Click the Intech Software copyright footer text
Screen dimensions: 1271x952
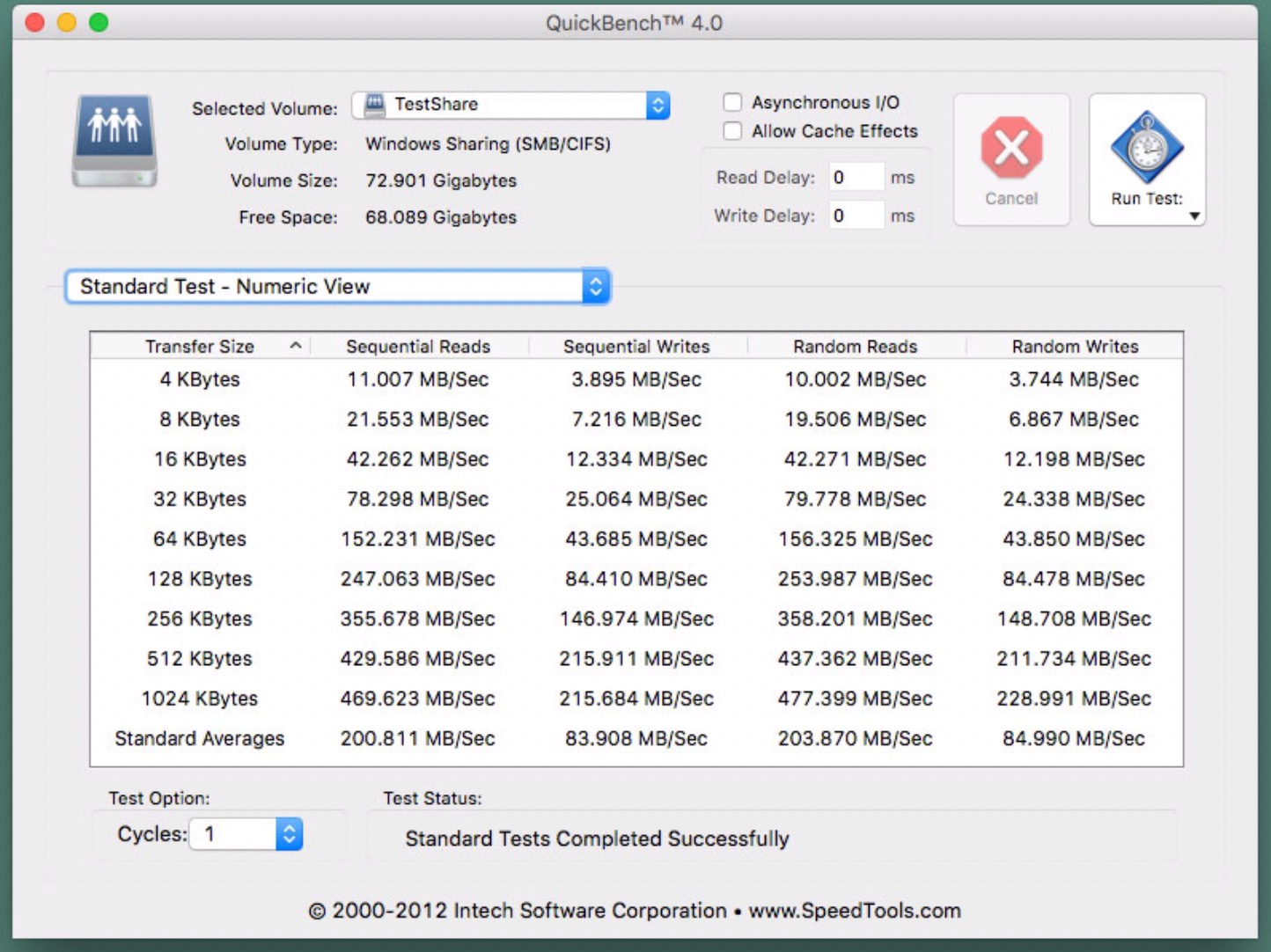pos(635,911)
